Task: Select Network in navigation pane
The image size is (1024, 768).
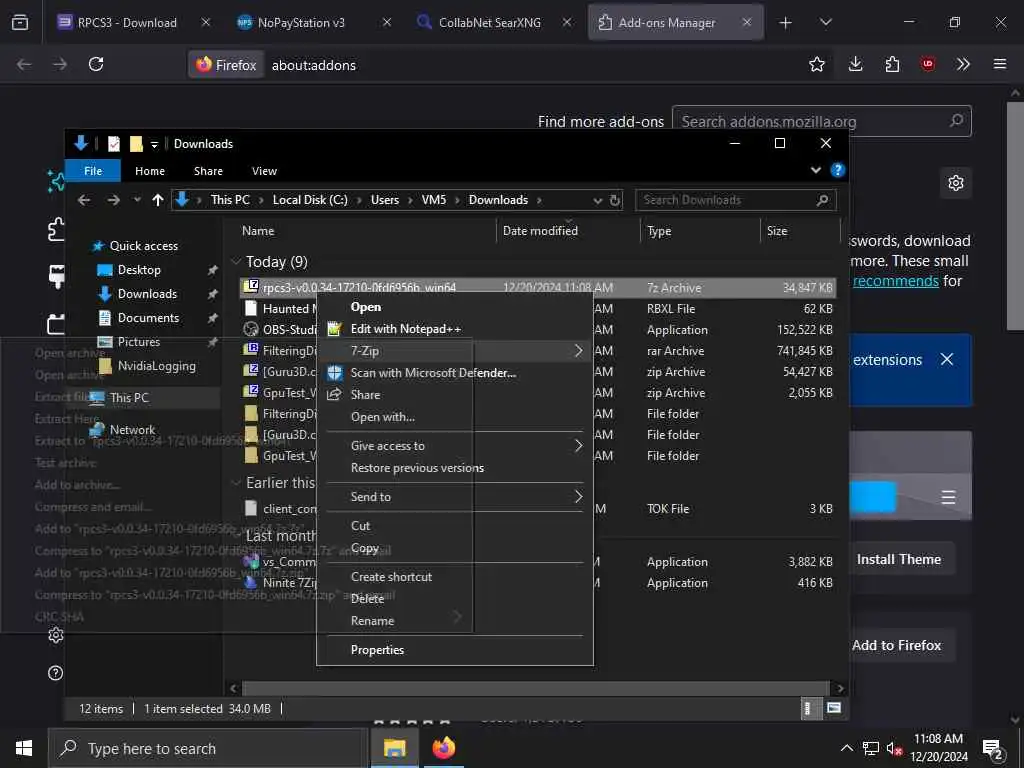Action: point(132,430)
